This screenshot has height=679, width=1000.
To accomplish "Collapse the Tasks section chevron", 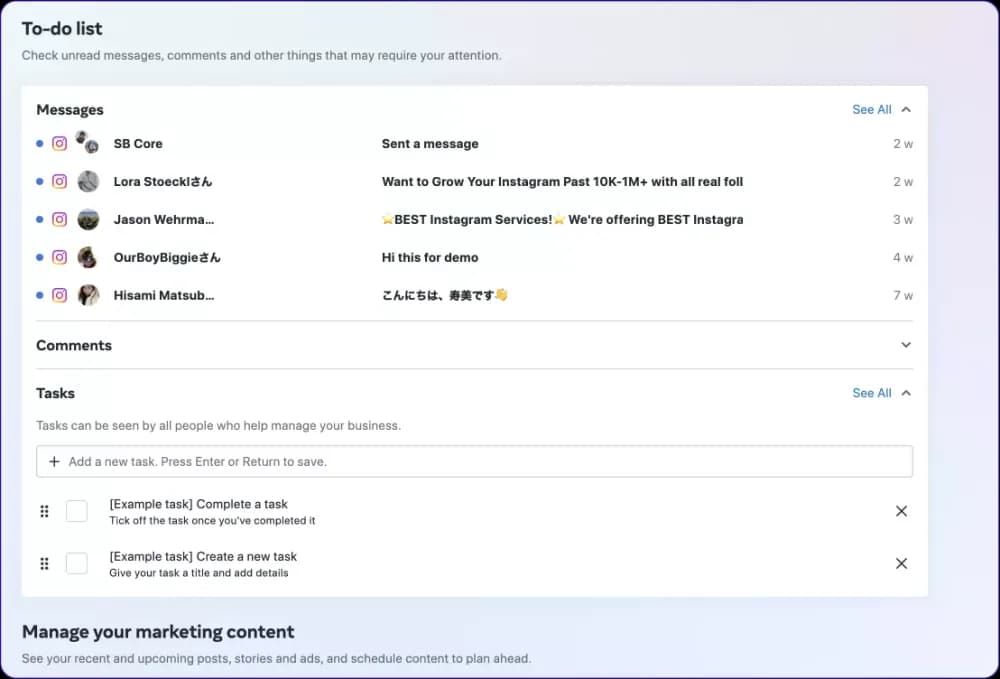I will (x=906, y=393).
